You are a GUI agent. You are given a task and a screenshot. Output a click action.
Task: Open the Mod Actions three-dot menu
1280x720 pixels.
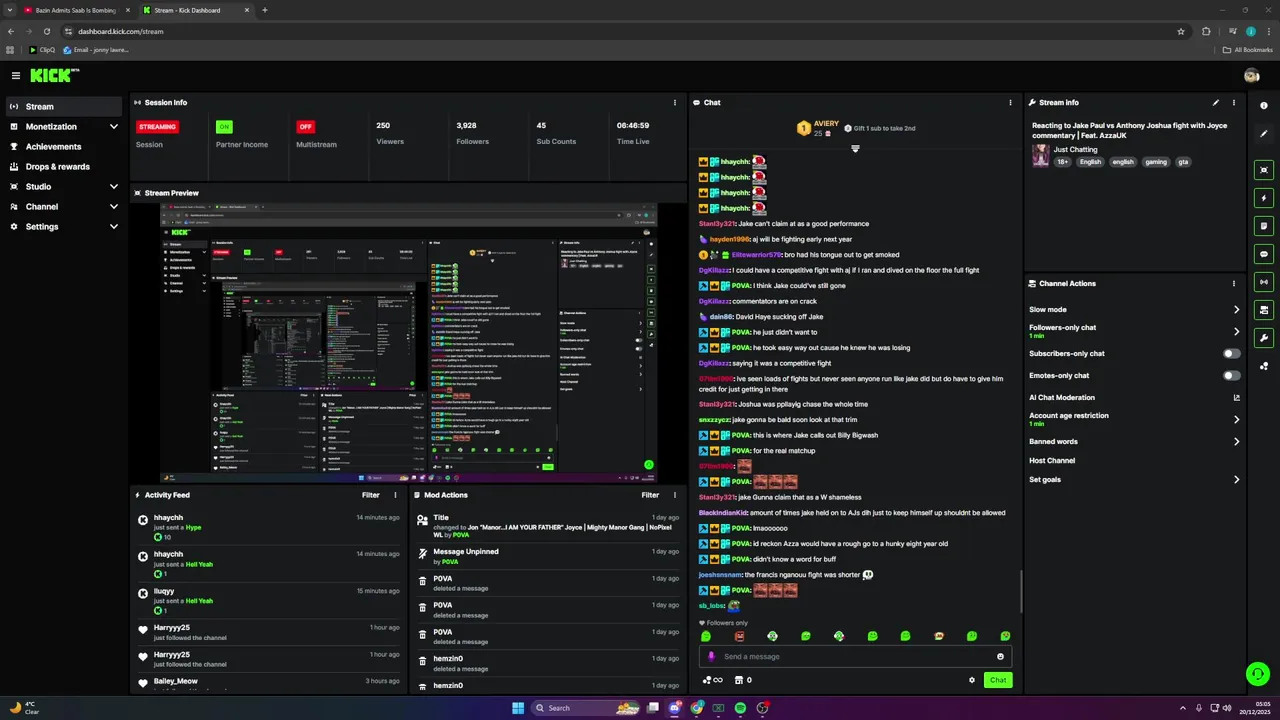pos(675,495)
